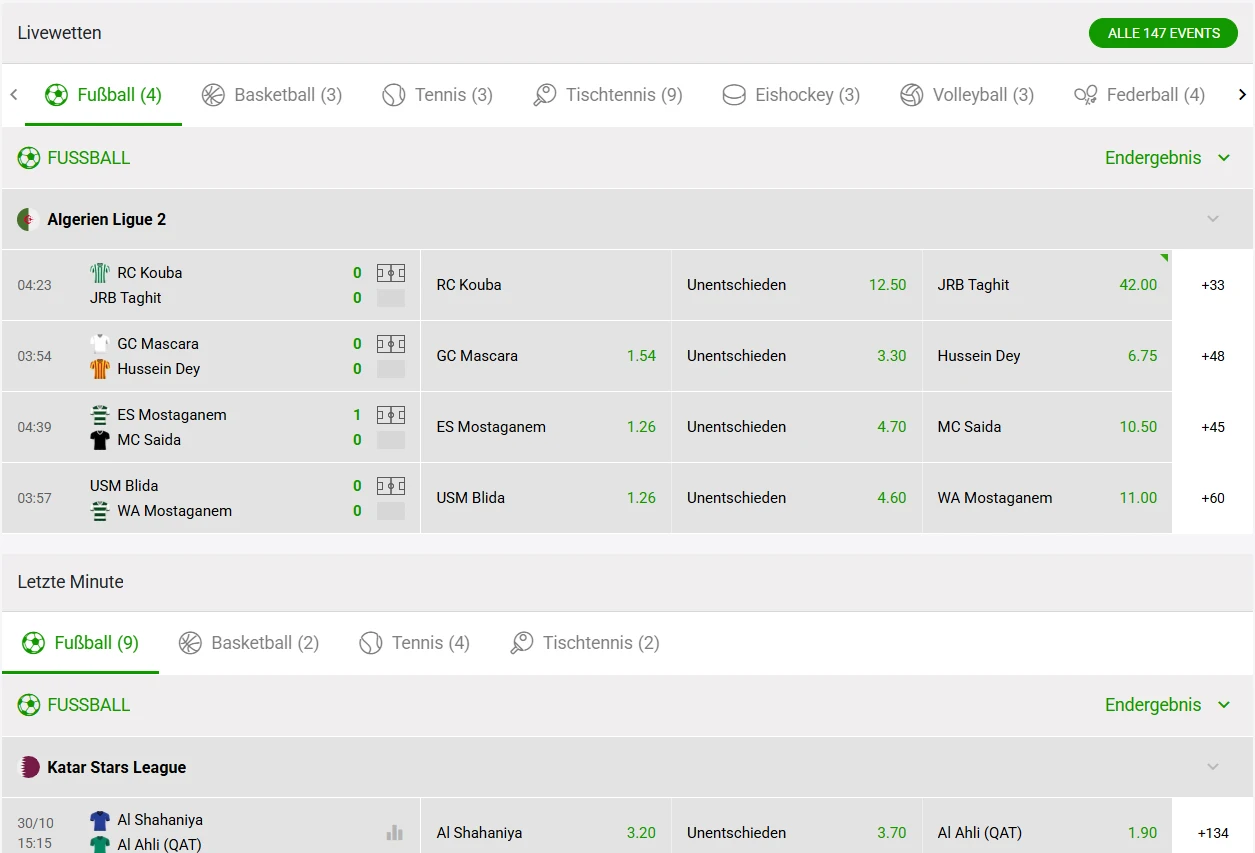The height and width of the screenshot is (853, 1255).
Task: Open the Endergebnis dropdown in Letzte Minute section
Action: click(x=1167, y=705)
